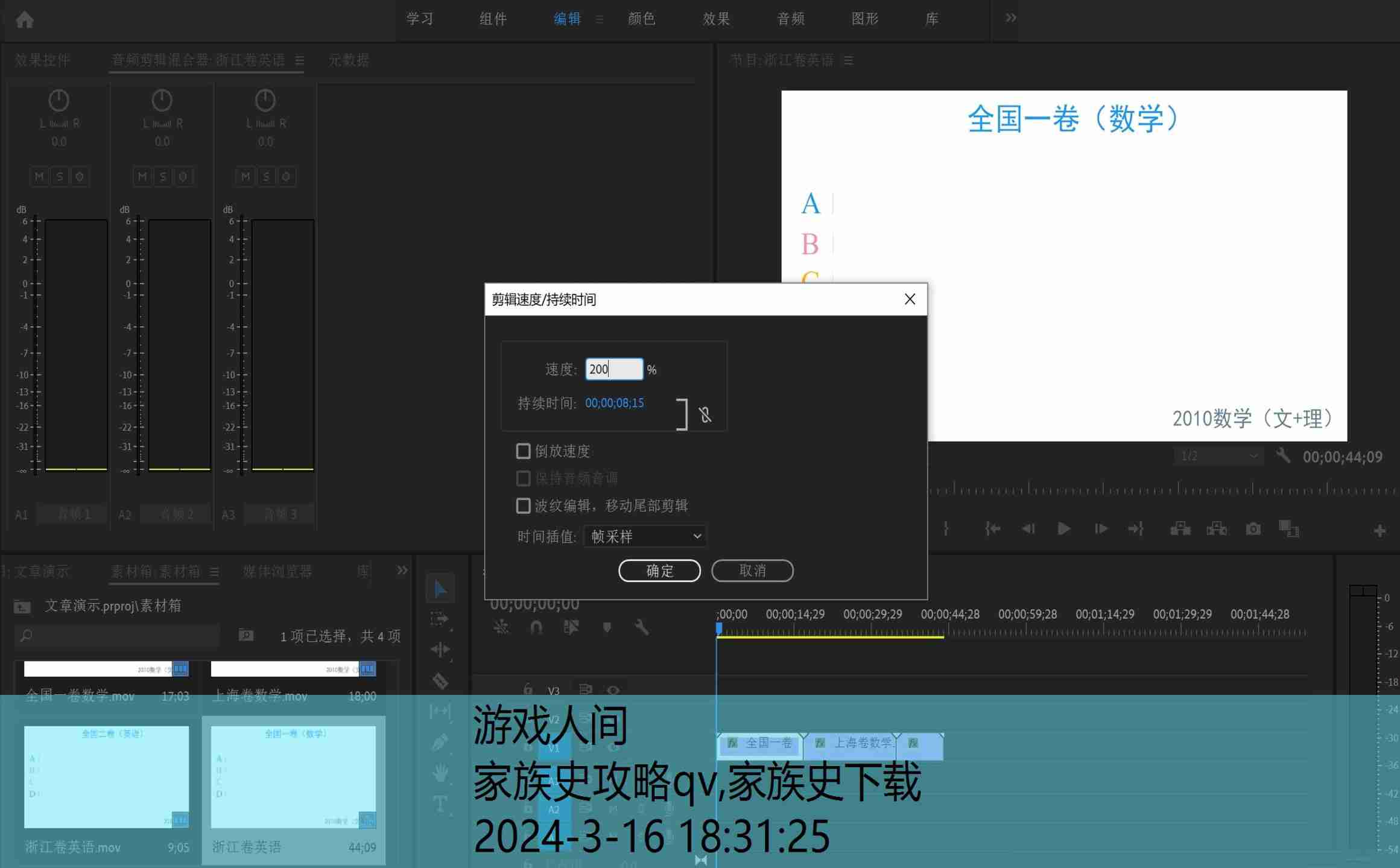Add marker in timeline header
Screen dimensions: 1400x868
(607, 627)
